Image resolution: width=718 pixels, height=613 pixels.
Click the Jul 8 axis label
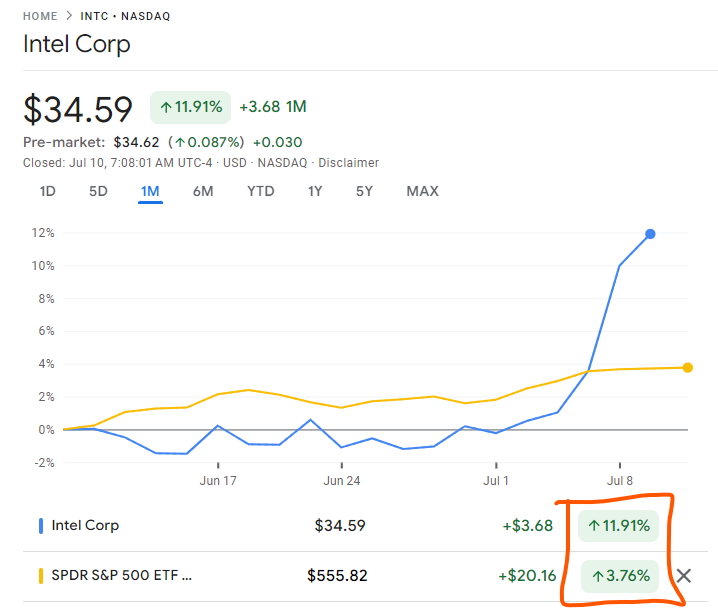[620, 481]
